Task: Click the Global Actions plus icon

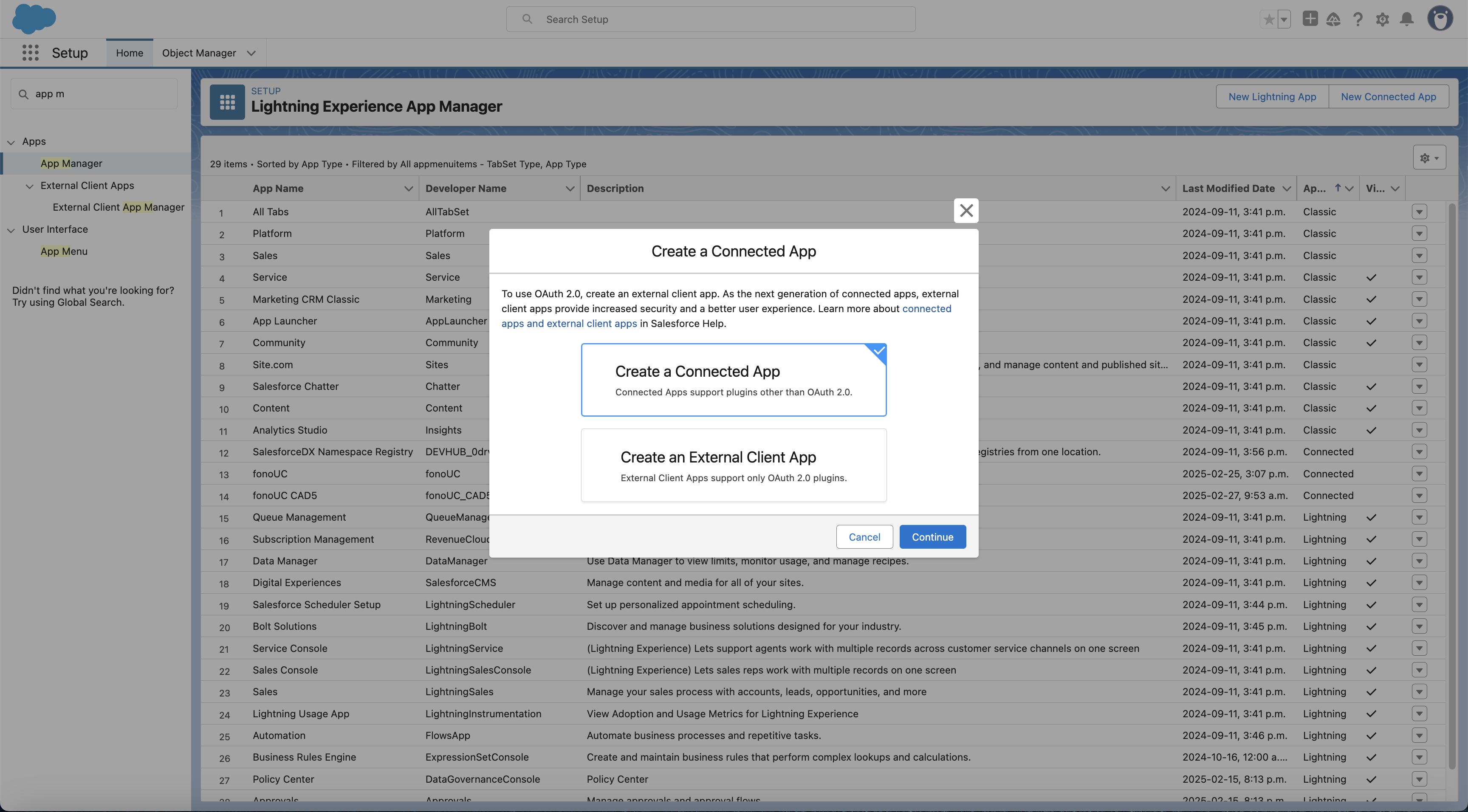Action: pyautogui.click(x=1310, y=19)
